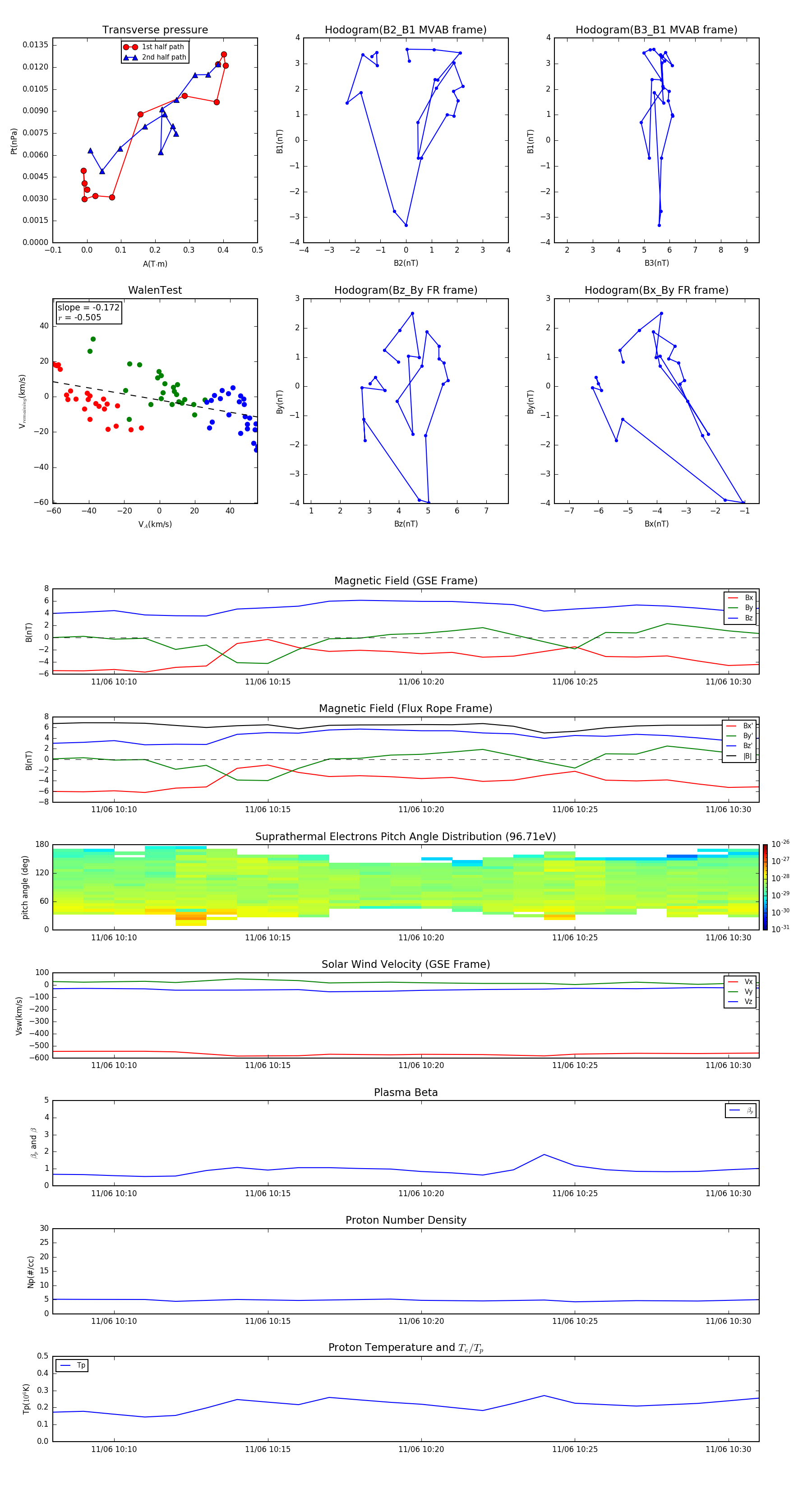Click the 0.0135 tick on Transverse pressure axis
The height and width of the screenshot is (1489, 812).
coord(35,45)
